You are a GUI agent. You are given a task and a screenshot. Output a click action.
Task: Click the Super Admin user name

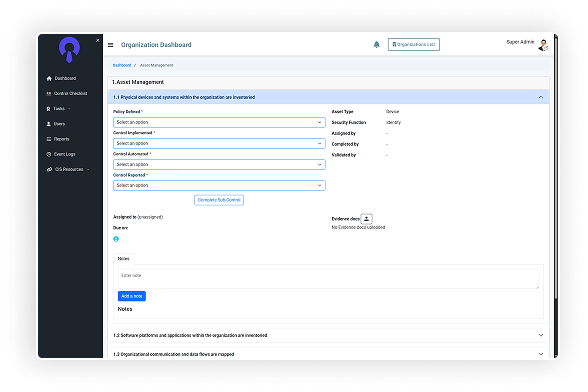click(x=520, y=42)
